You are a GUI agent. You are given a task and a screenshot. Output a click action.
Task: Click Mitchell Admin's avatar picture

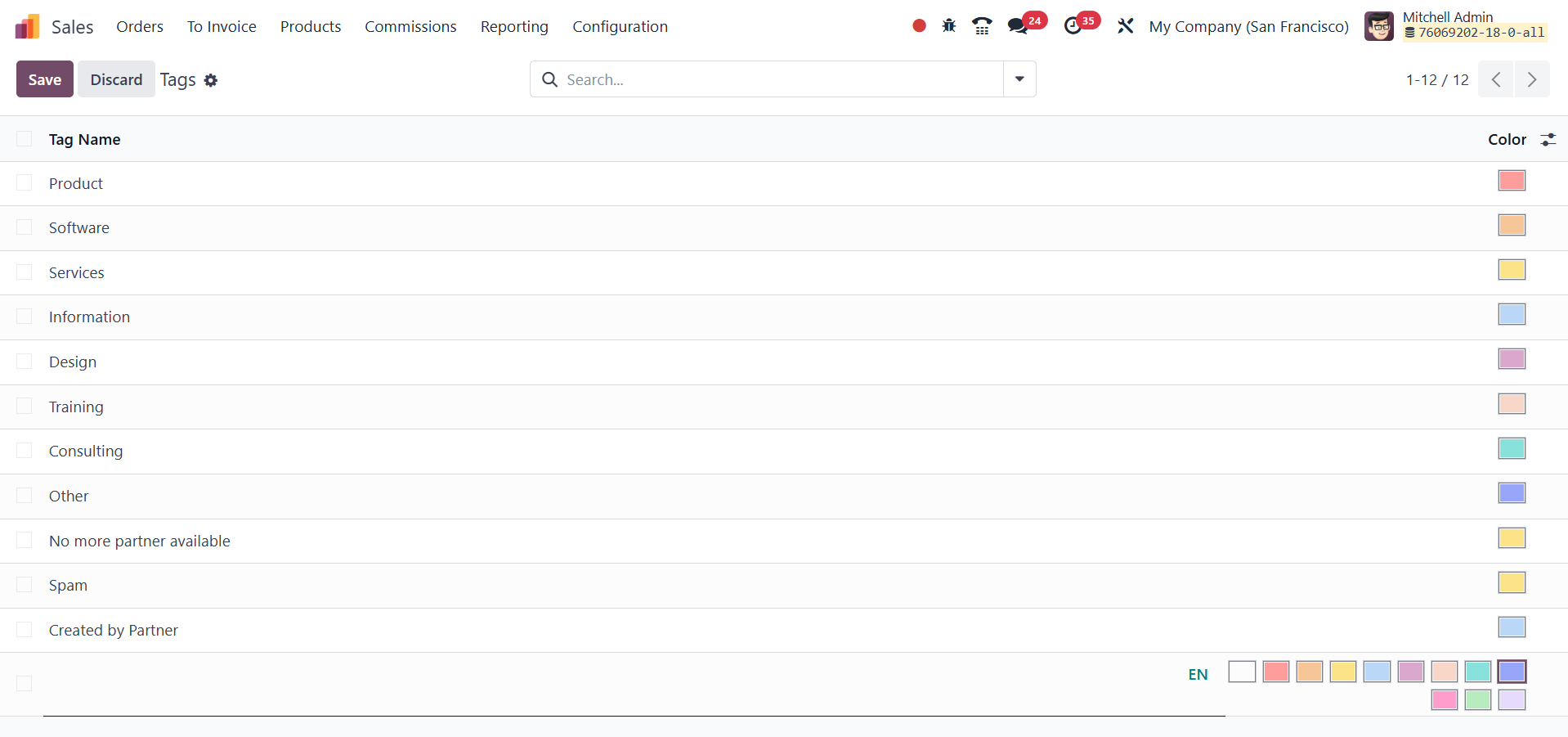point(1379,26)
